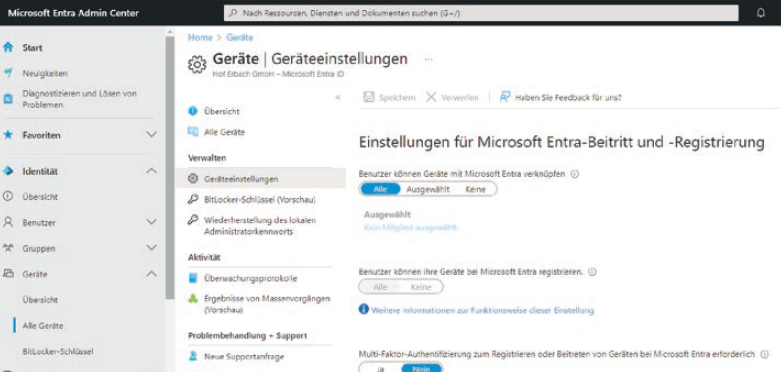Click Speichern button
Viewport: 781px width, 372px height.
(390, 97)
